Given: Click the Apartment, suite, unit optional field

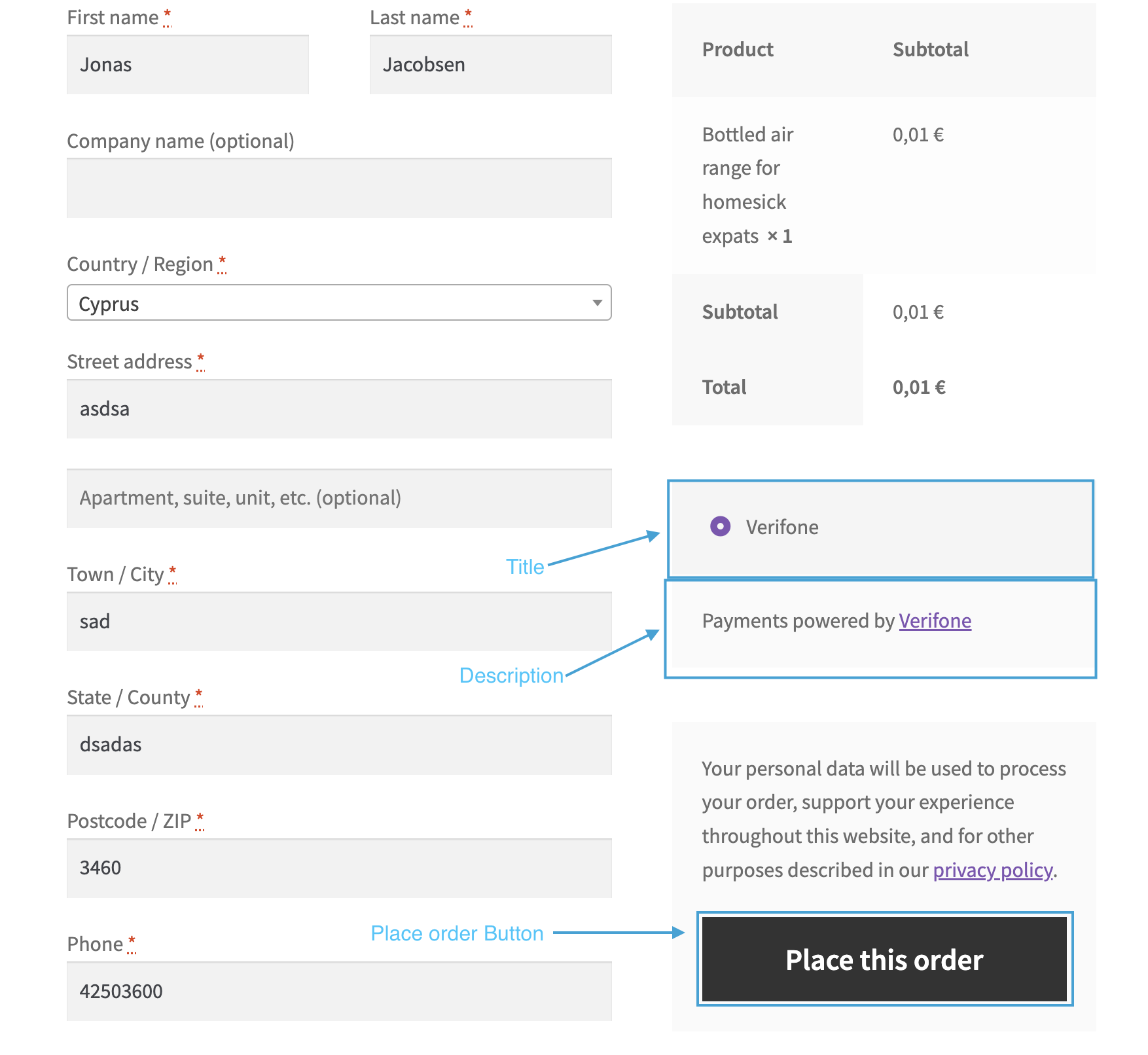Looking at the screenshot, I should point(339,498).
